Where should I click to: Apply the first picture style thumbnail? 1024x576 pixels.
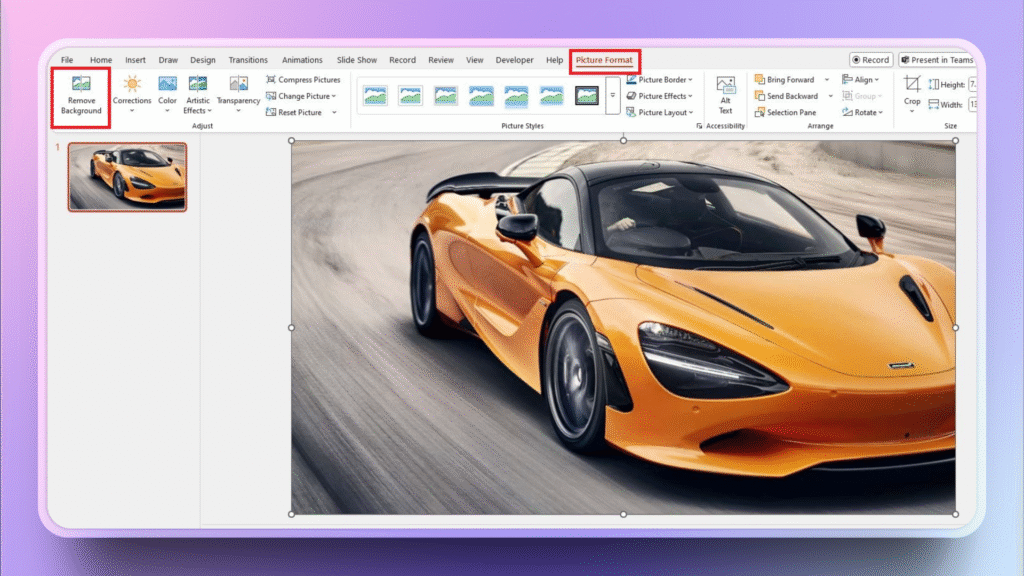coord(375,96)
